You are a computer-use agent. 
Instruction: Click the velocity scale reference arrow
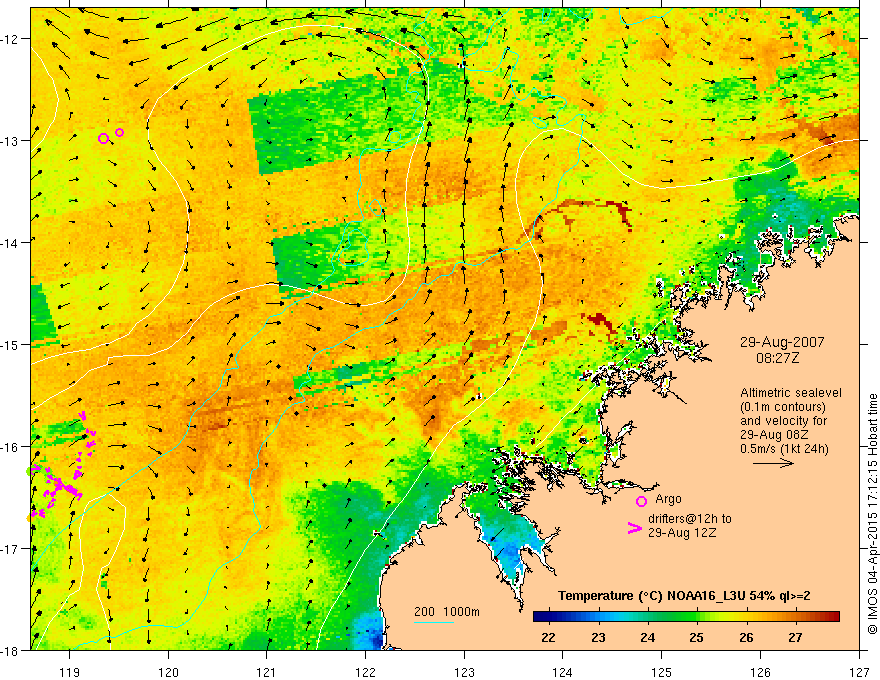tap(773, 463)
